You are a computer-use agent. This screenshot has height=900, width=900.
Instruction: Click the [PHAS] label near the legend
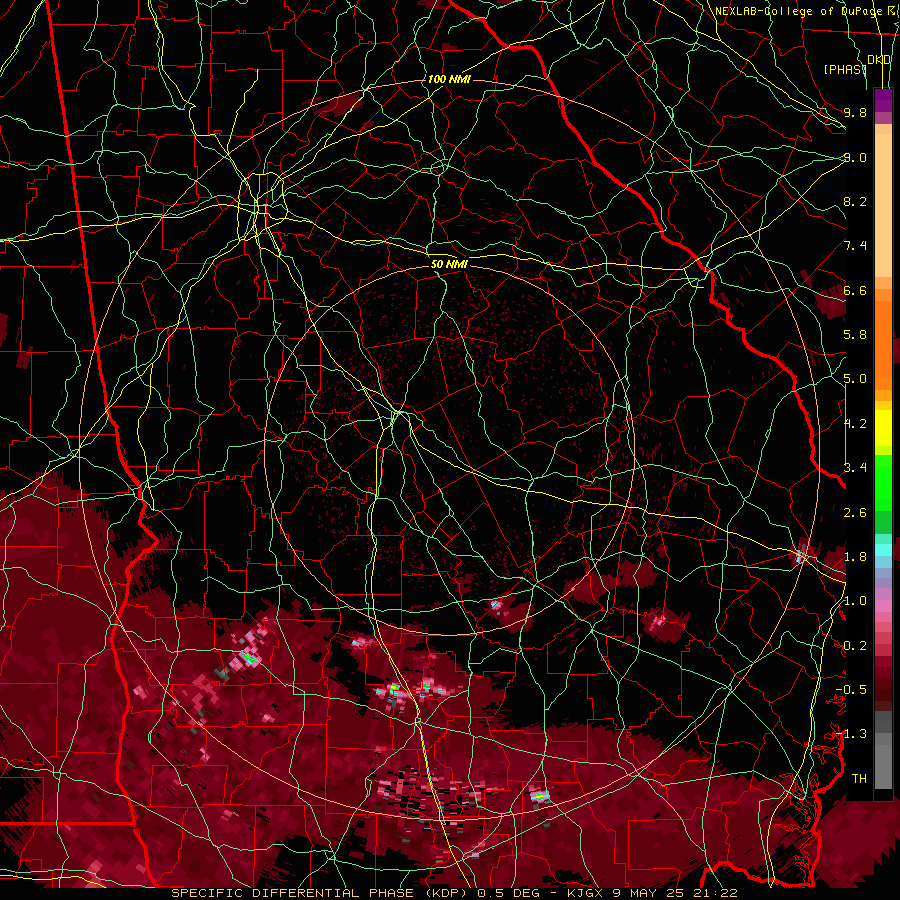[x=845, y=69]
